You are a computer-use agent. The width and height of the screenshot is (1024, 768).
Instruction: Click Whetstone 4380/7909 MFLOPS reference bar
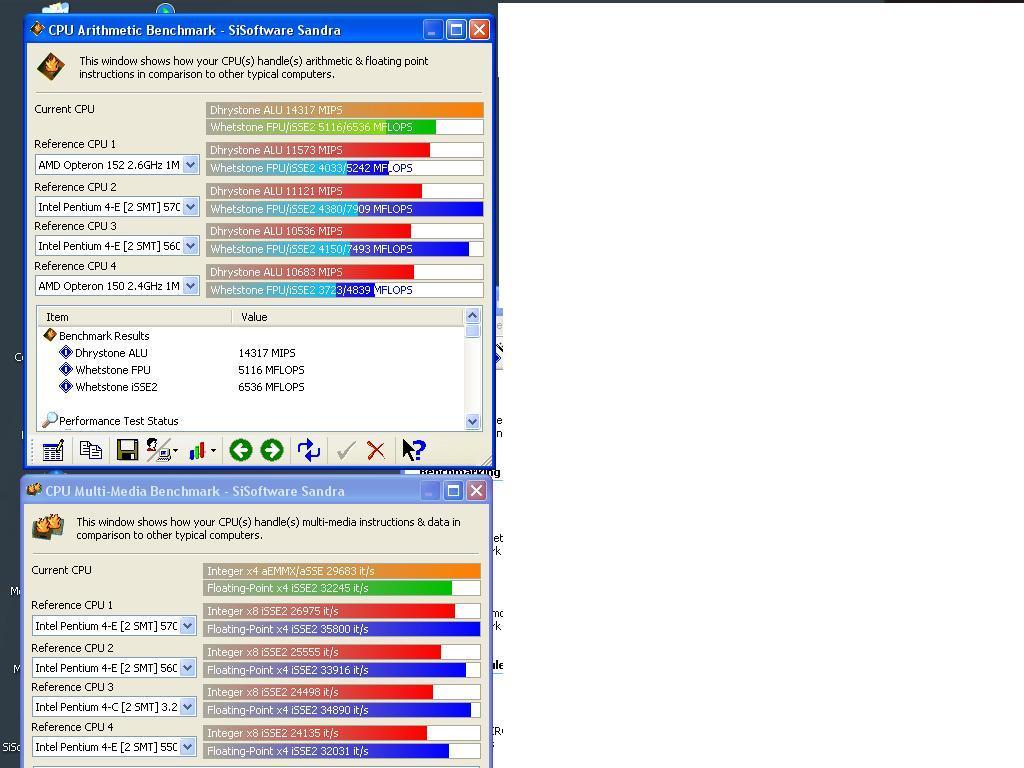(x=345, y=209)
